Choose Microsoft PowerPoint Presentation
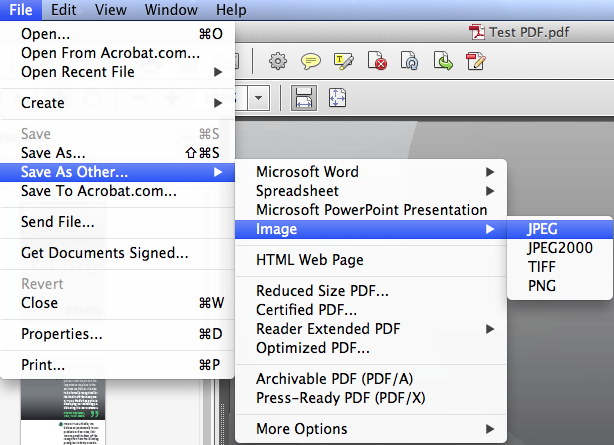 click(x=371, y=210)
